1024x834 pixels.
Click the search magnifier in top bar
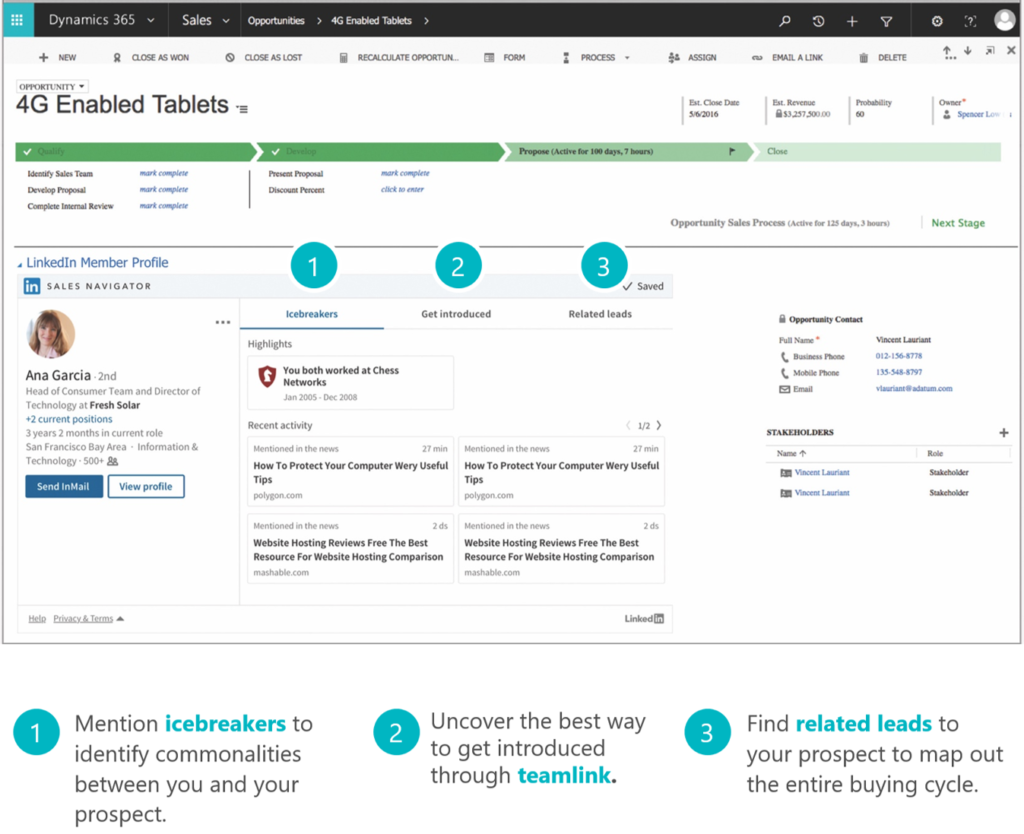click(x=785, y=21)
